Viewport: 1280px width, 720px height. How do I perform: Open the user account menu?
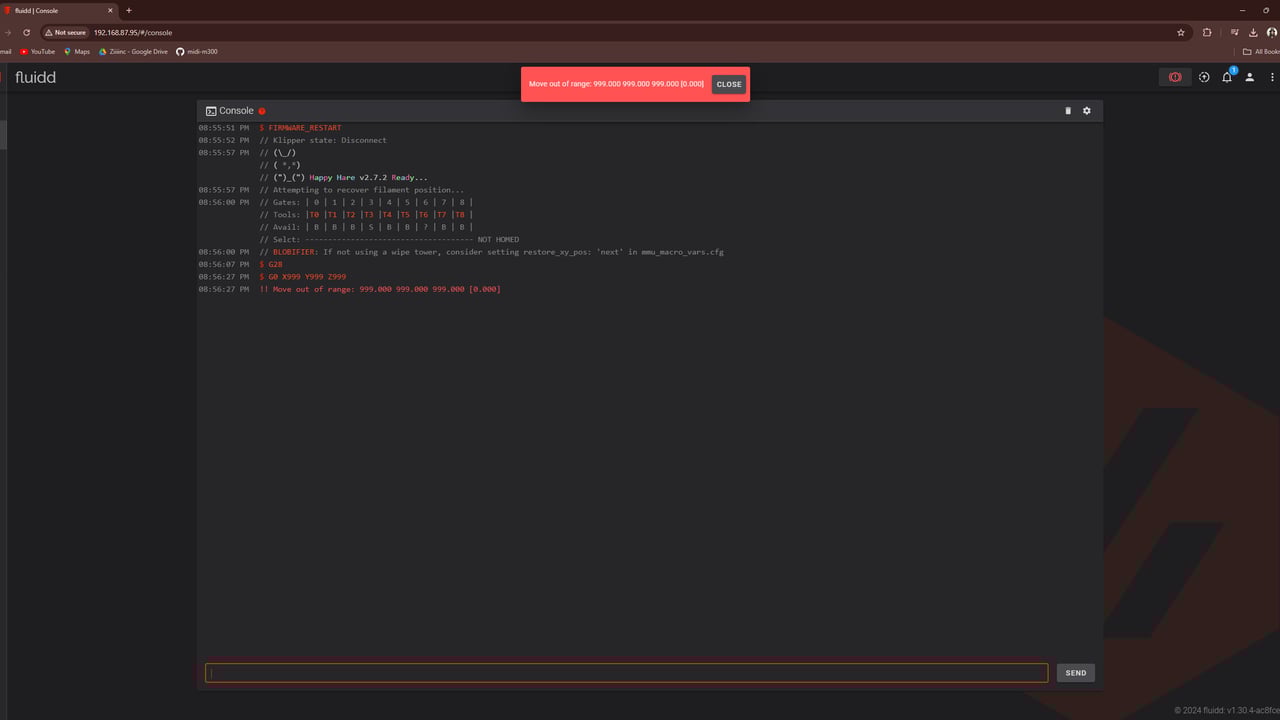(x=1249, y=77)
